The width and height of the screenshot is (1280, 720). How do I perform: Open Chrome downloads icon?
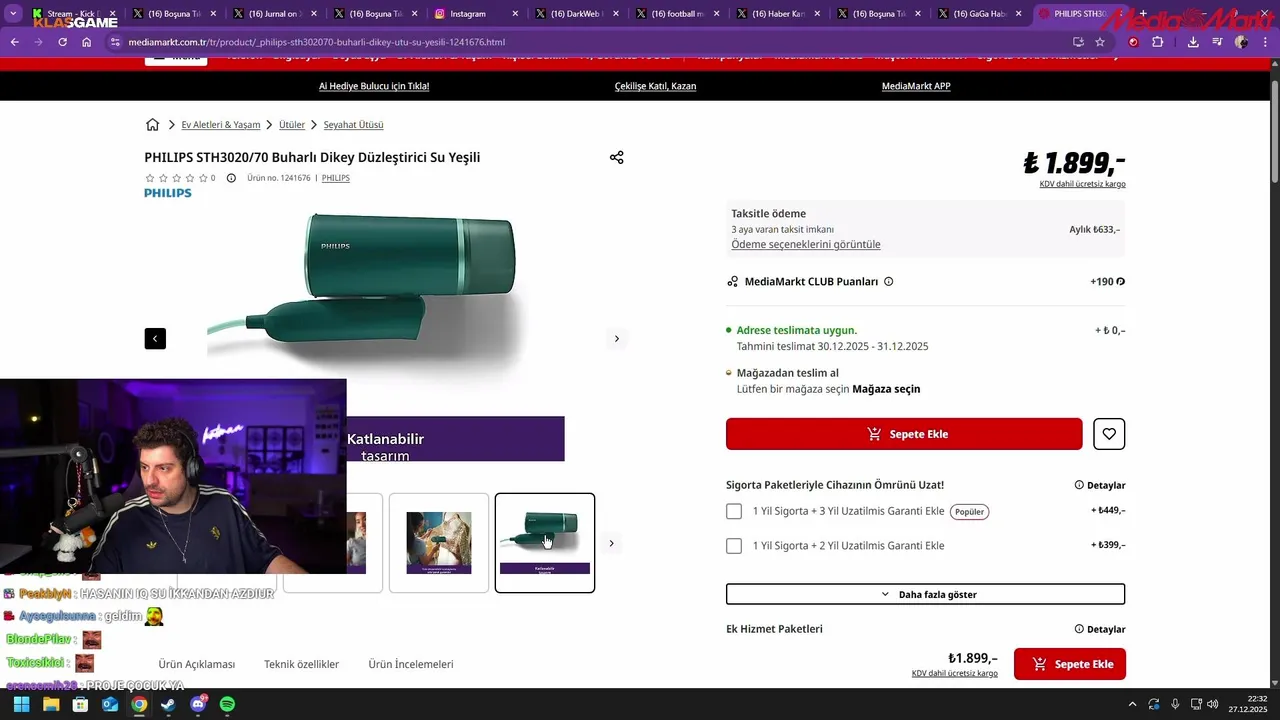click(x=1193, y=42)
